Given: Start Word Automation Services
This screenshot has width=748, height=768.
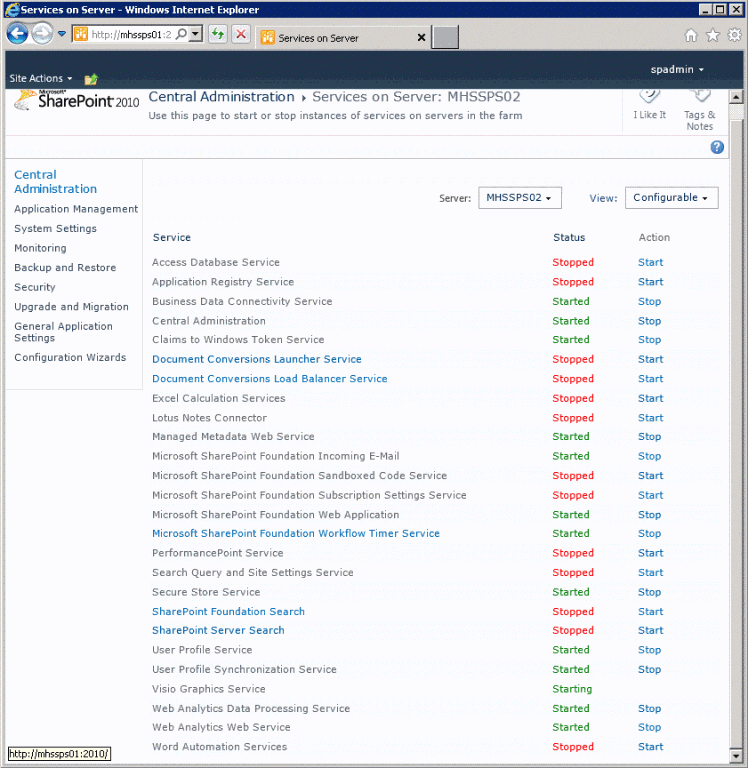Looking at the screenshot, I should point(651,747).
